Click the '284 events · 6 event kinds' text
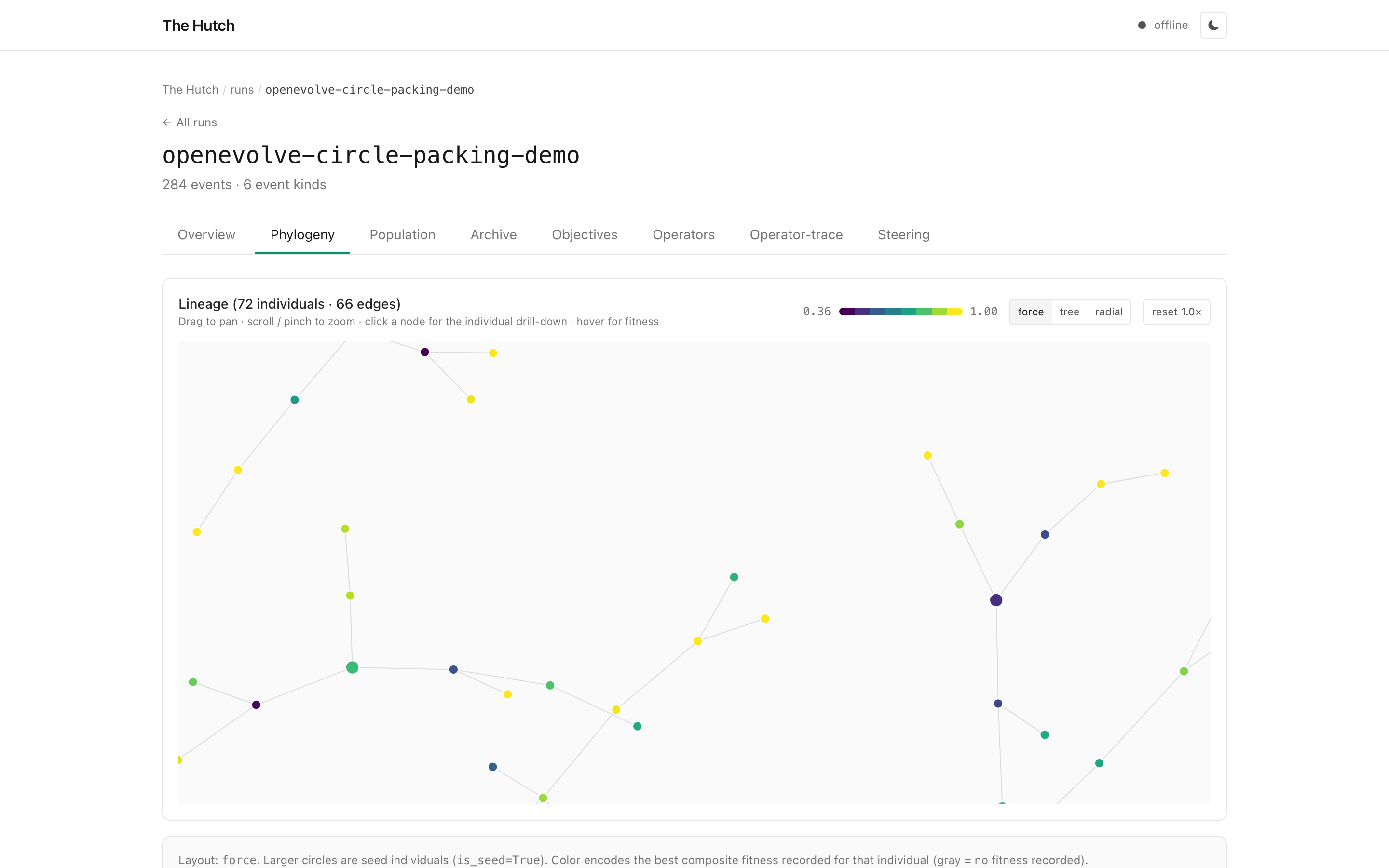 pos(244,184)
